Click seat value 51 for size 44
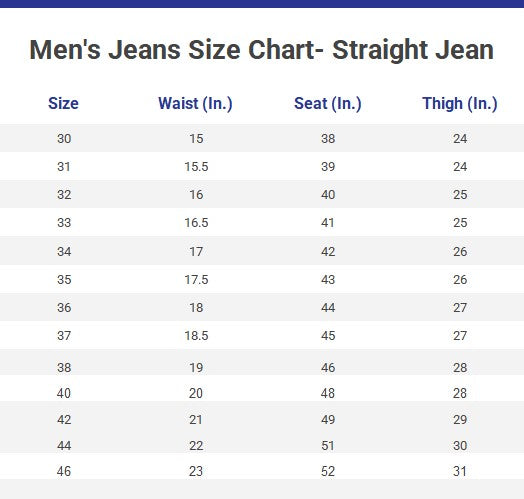This screenshot has width=524, height=499. [328, 446]
